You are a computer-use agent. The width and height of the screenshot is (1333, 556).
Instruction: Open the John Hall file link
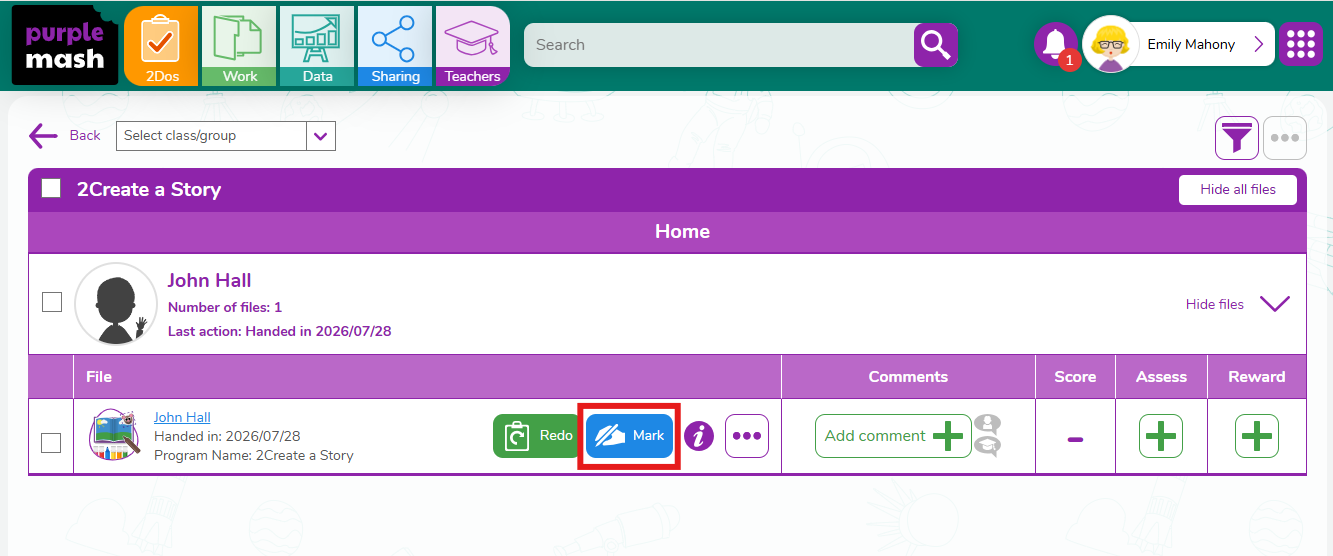point(182,417)
